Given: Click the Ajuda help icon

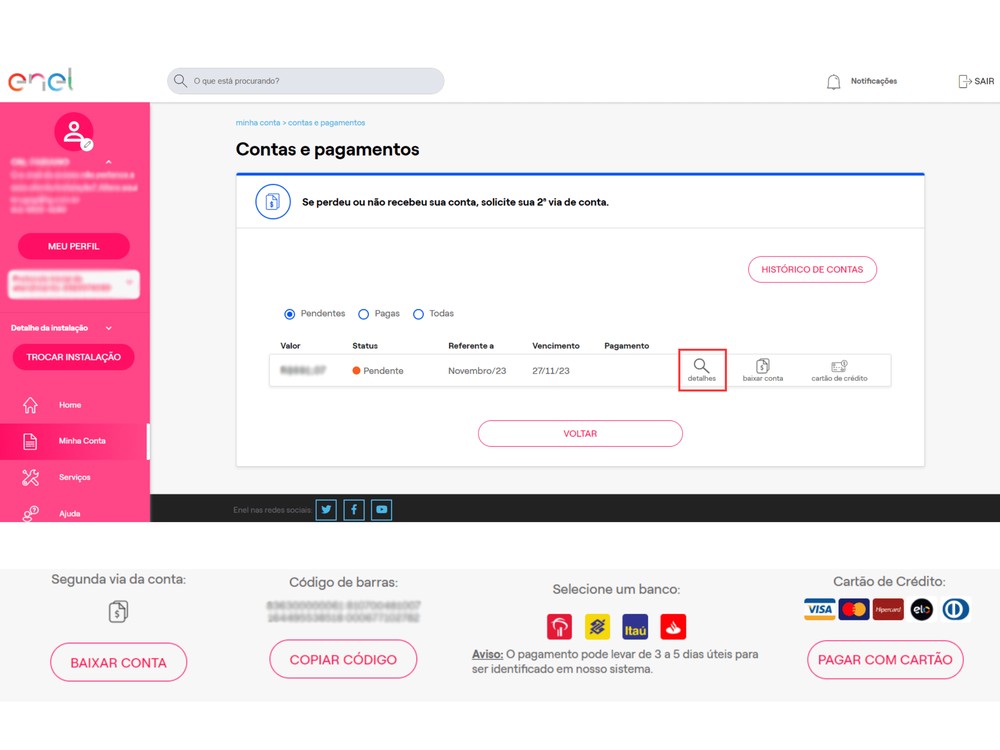Looking at the screenshot, I should pyautogui.click(x=30, y=513).
